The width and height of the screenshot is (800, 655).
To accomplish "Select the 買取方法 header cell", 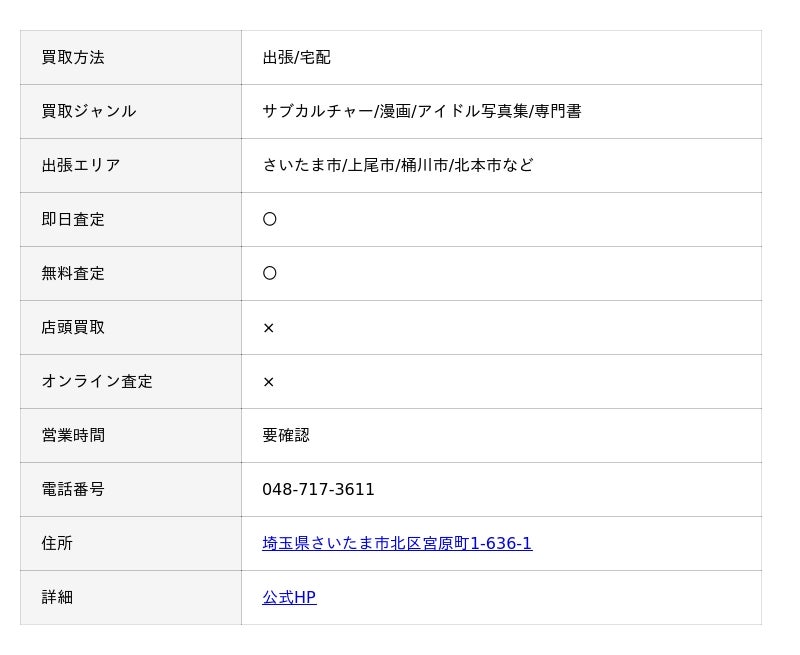I will 131,58.
